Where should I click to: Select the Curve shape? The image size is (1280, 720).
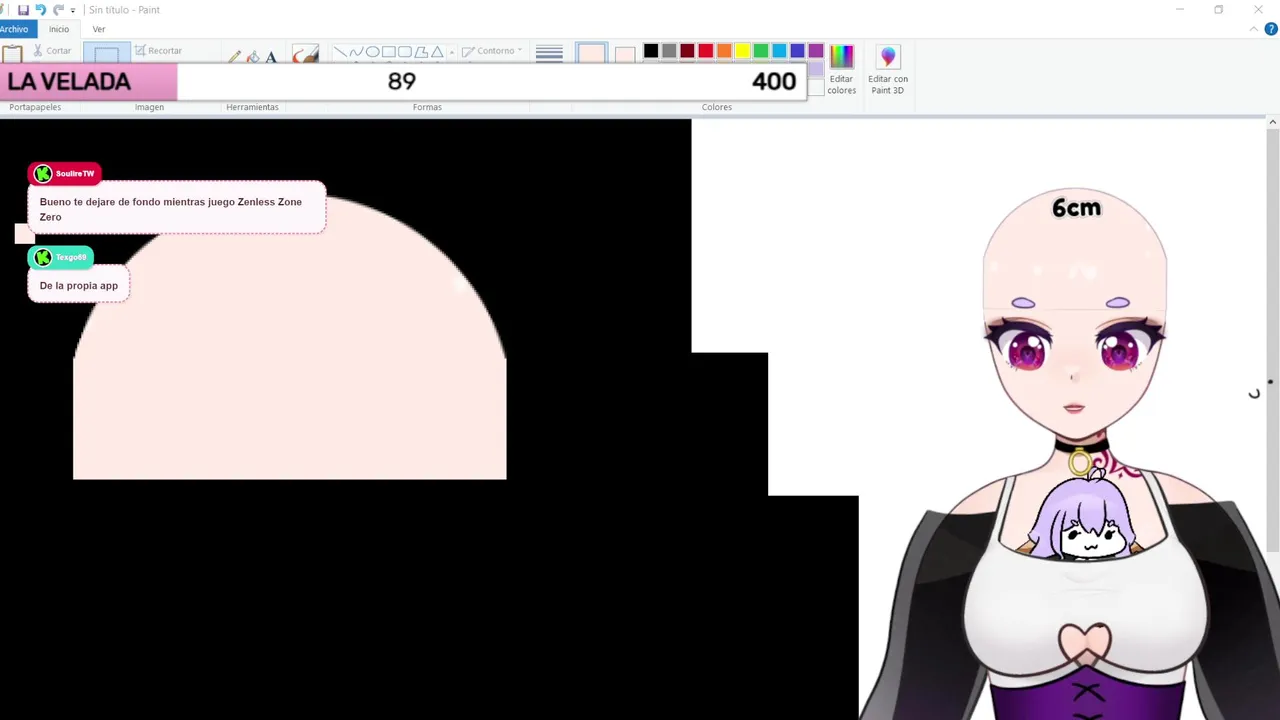[x=356, y=52]
